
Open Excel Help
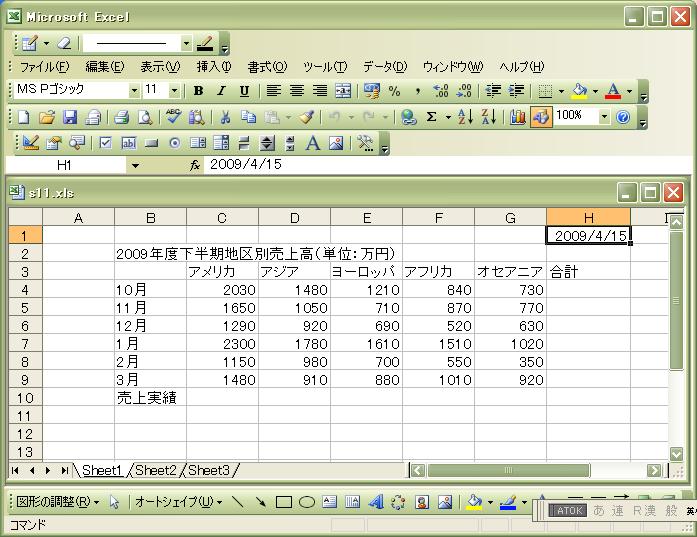point(623,117)
